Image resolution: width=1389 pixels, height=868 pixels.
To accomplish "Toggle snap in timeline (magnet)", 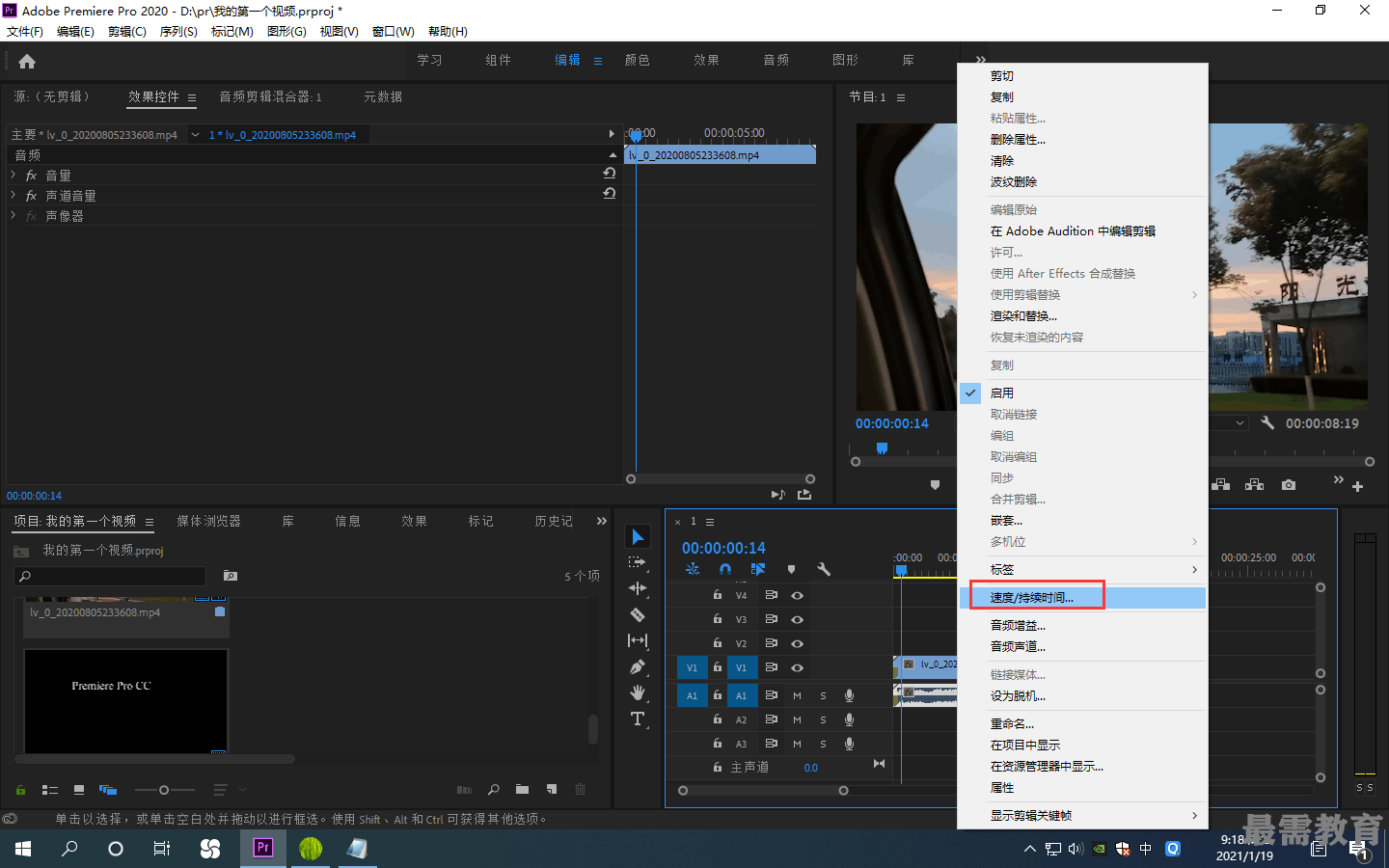I will click(725, 569).
